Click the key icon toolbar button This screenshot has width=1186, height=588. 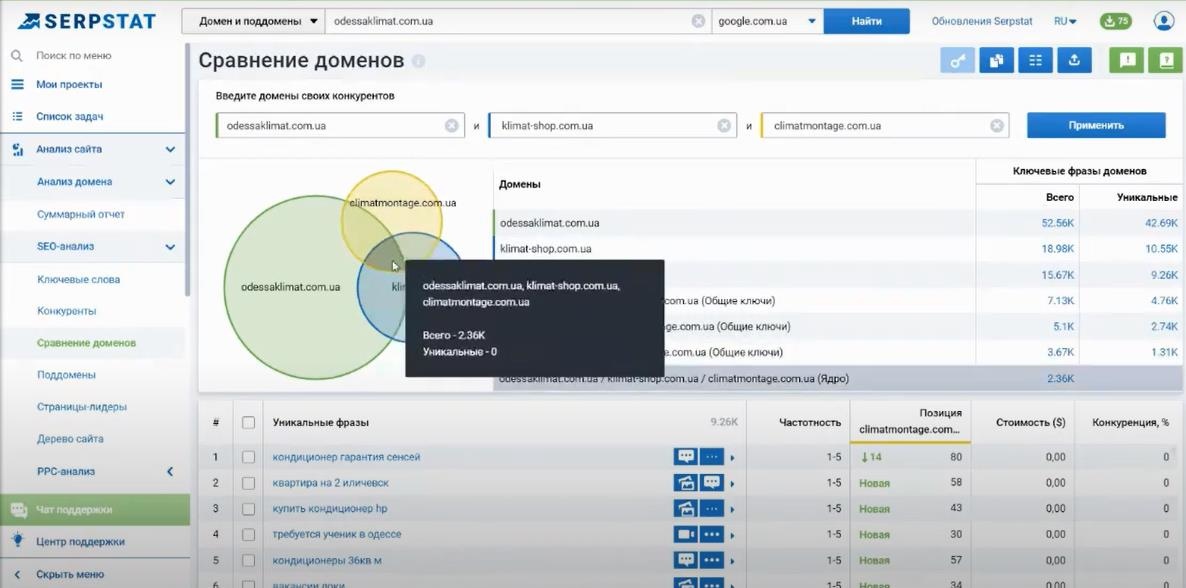(x=958, y=61)
